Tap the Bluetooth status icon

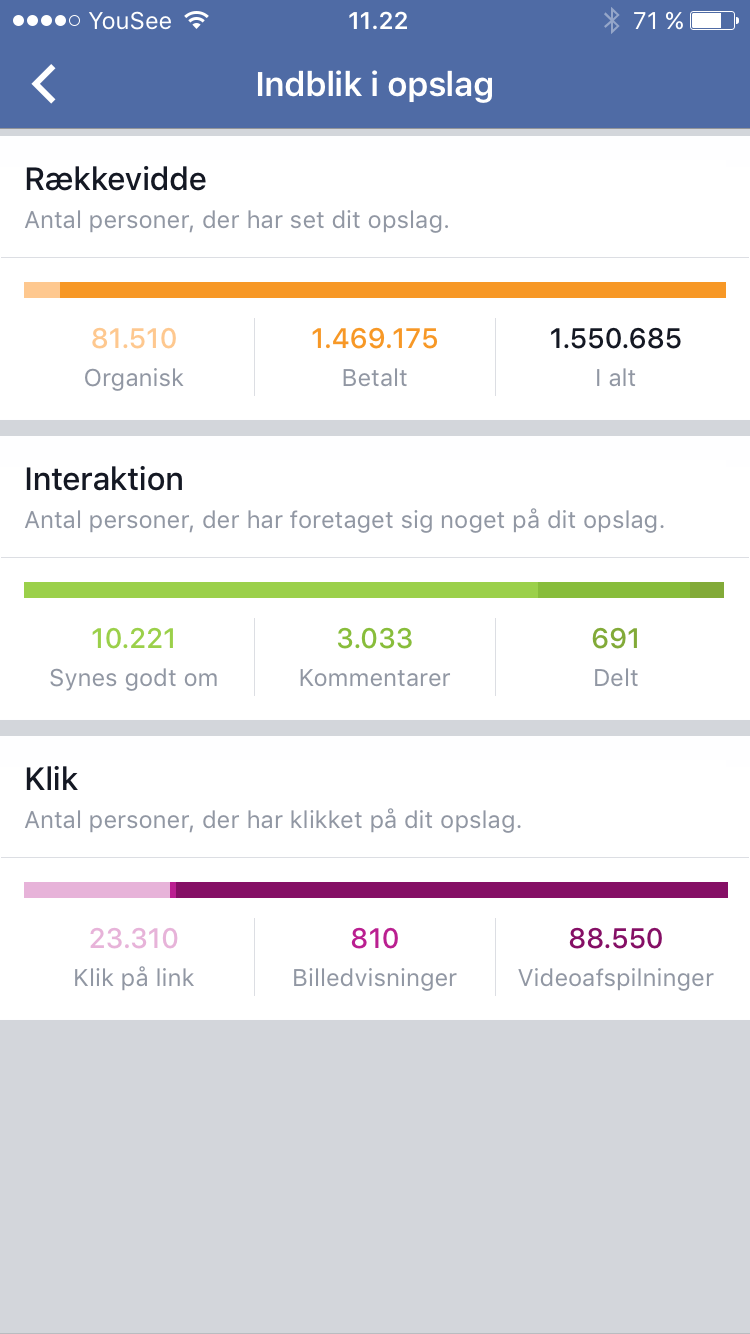click(x=611, y=21)
